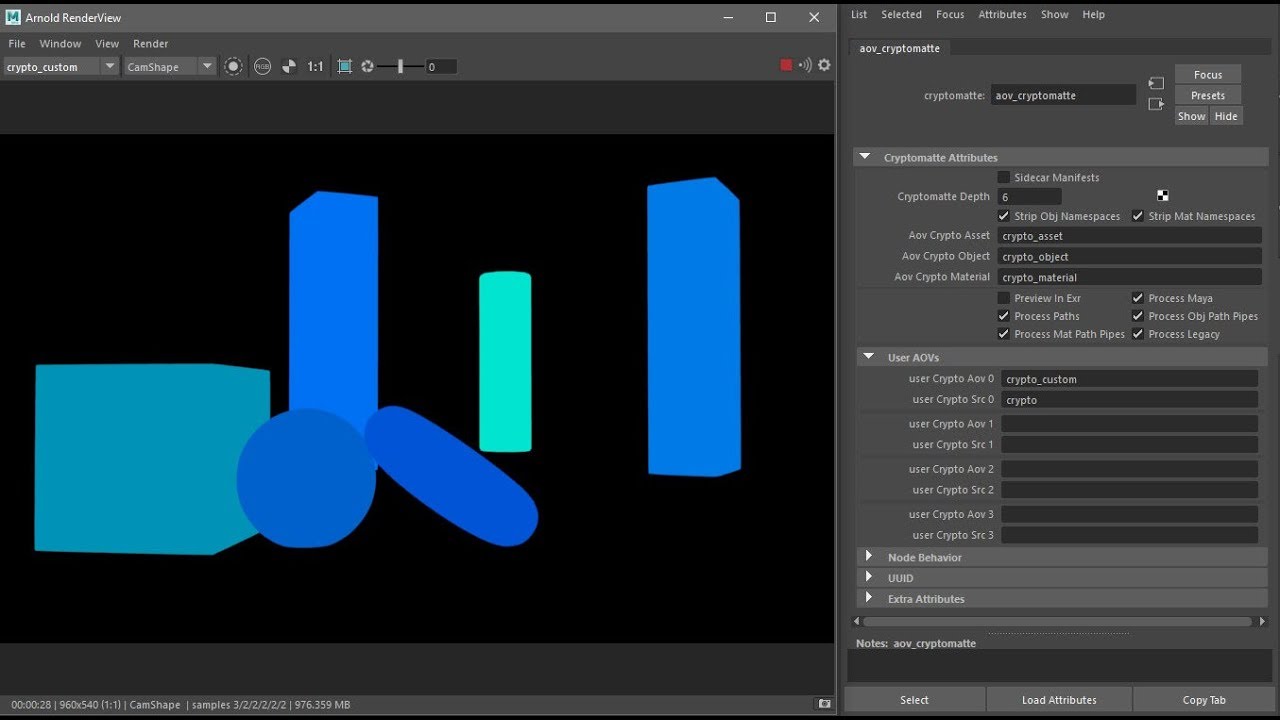Click the Maya logo in the title bar

click(x=13, y=17)
